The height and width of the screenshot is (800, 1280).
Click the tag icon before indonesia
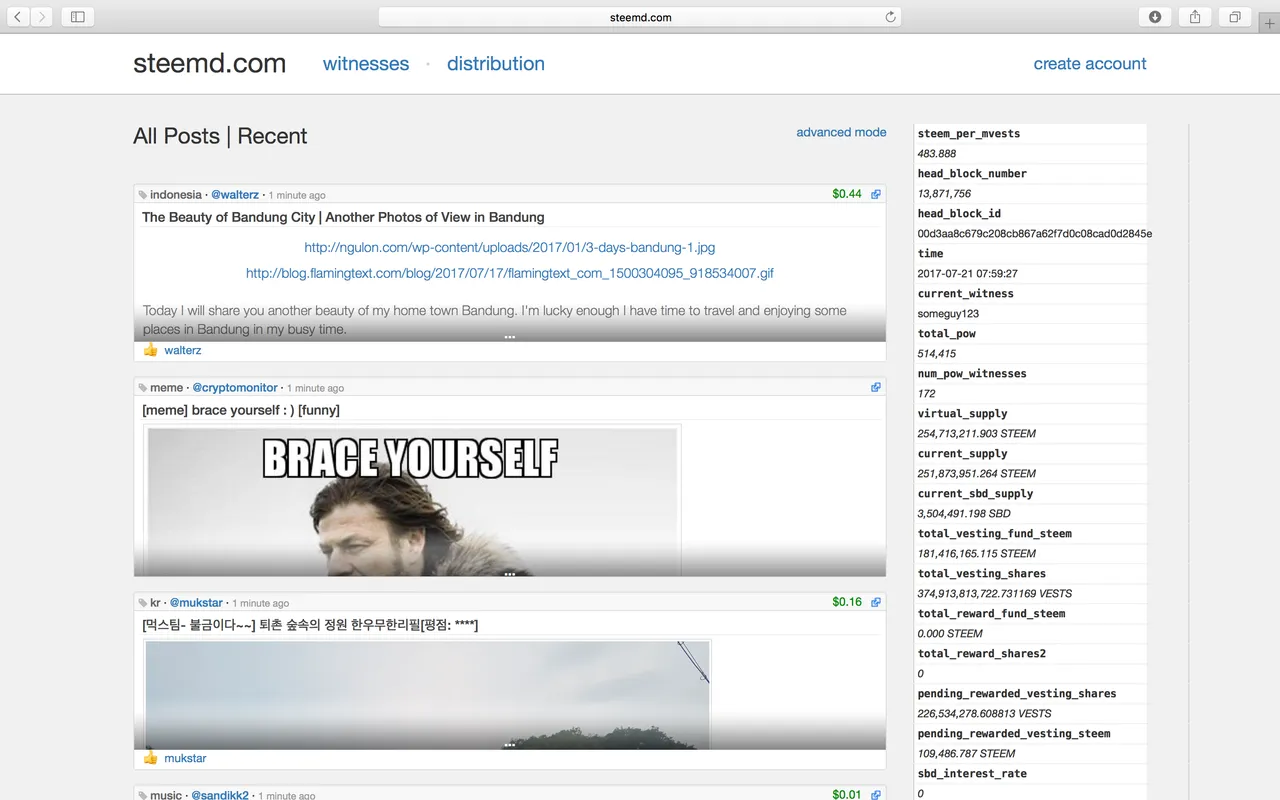click(143, 195)
